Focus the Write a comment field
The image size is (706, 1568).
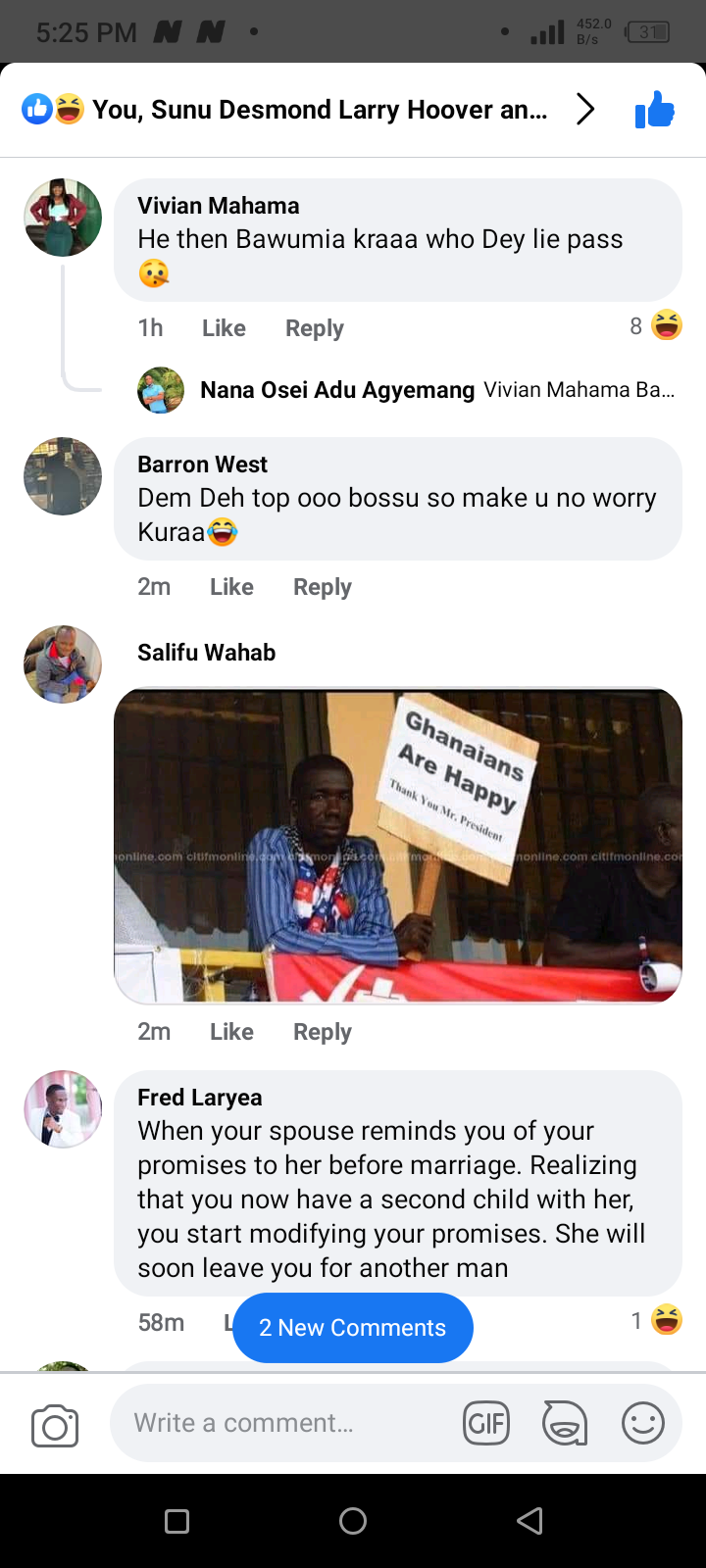point(280,1423)
